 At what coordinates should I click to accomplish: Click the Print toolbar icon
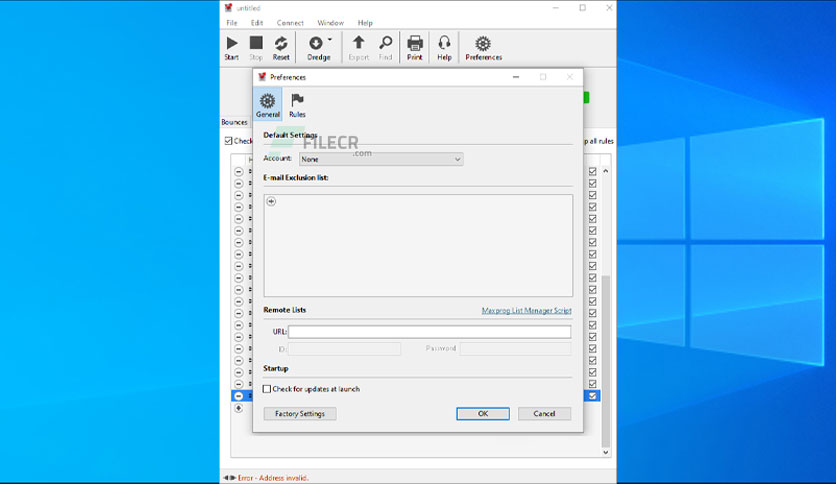pos(414,47)
